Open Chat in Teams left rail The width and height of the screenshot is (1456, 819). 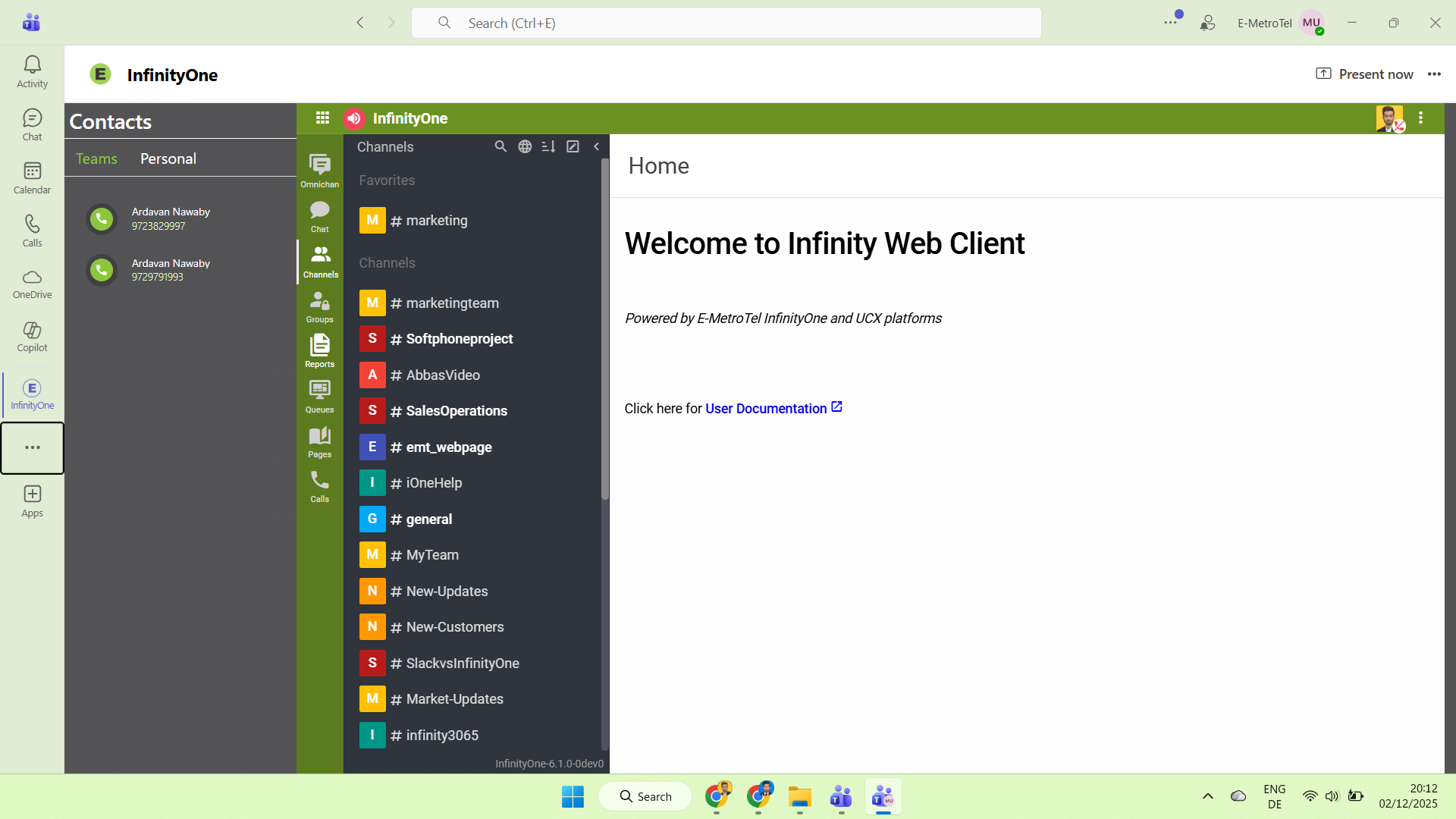tap(32, 125)
